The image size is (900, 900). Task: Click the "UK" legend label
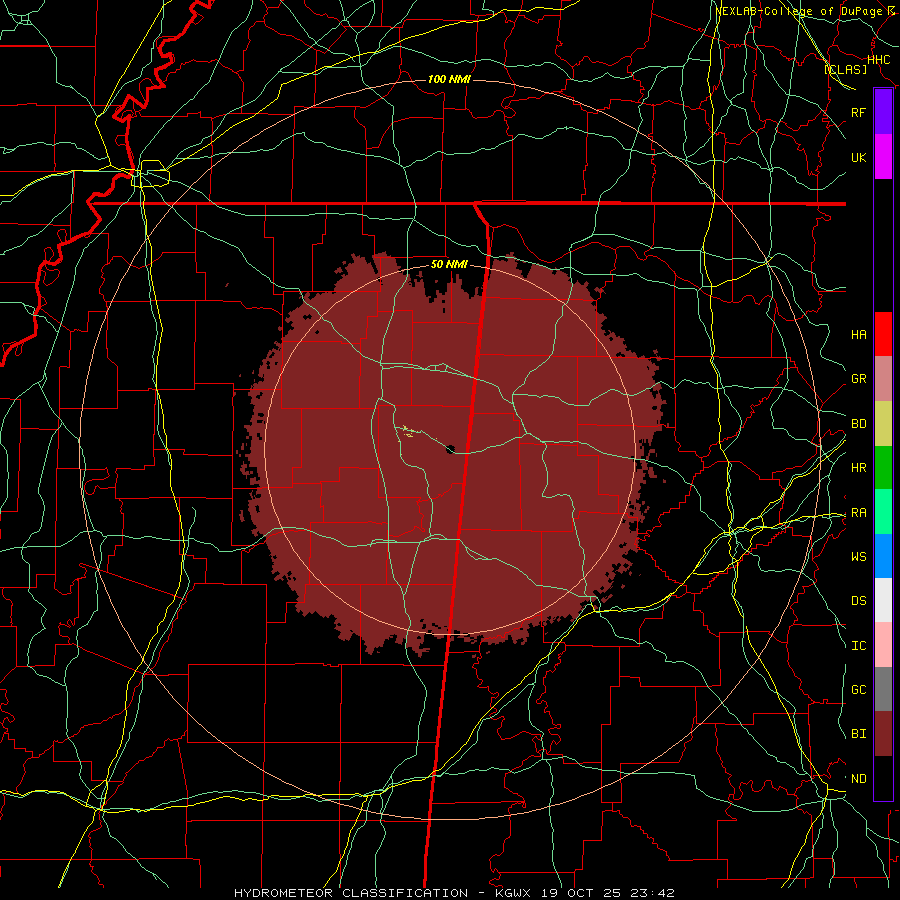858,157
